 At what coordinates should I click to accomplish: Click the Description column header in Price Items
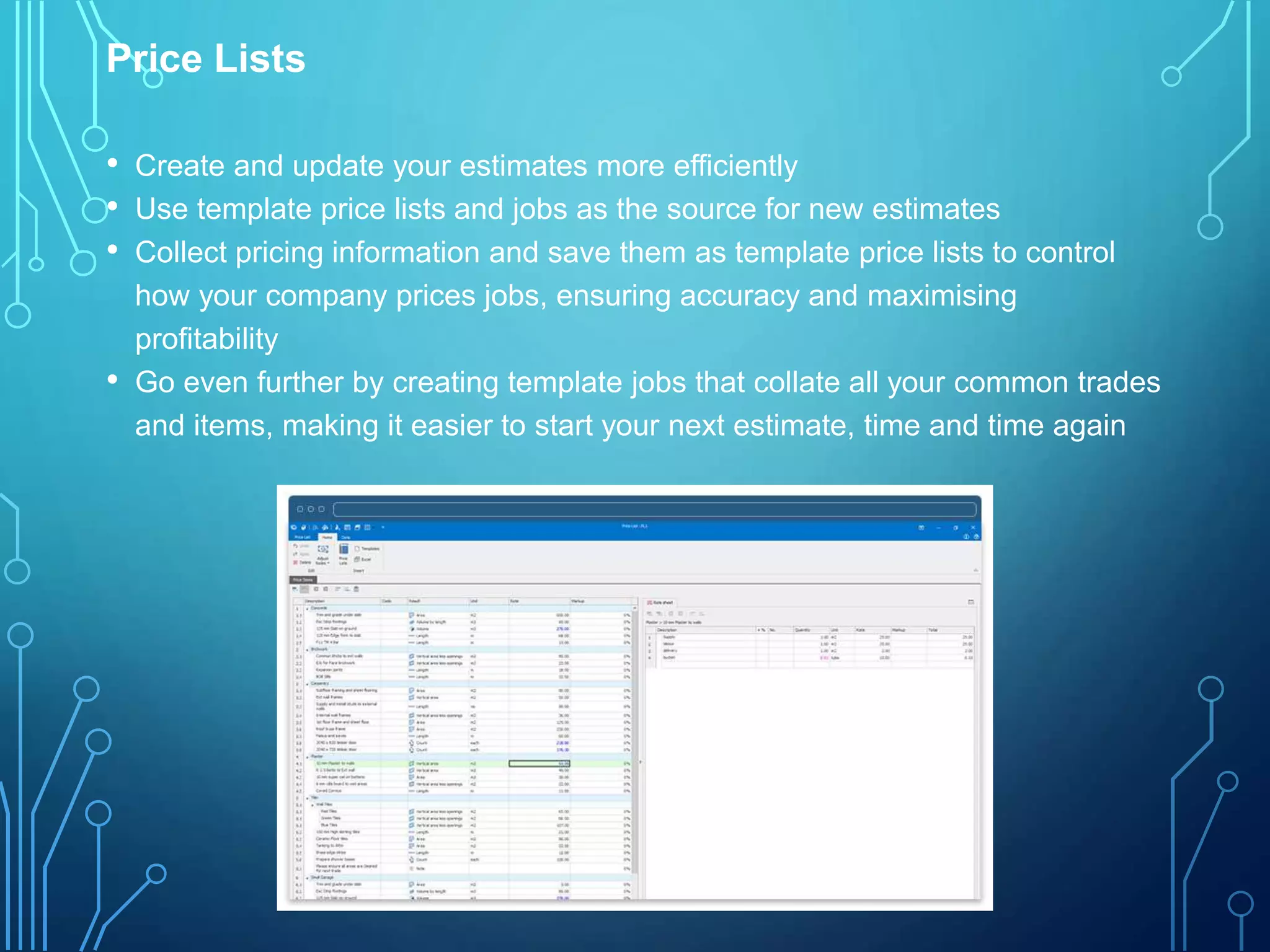(341, 601)
